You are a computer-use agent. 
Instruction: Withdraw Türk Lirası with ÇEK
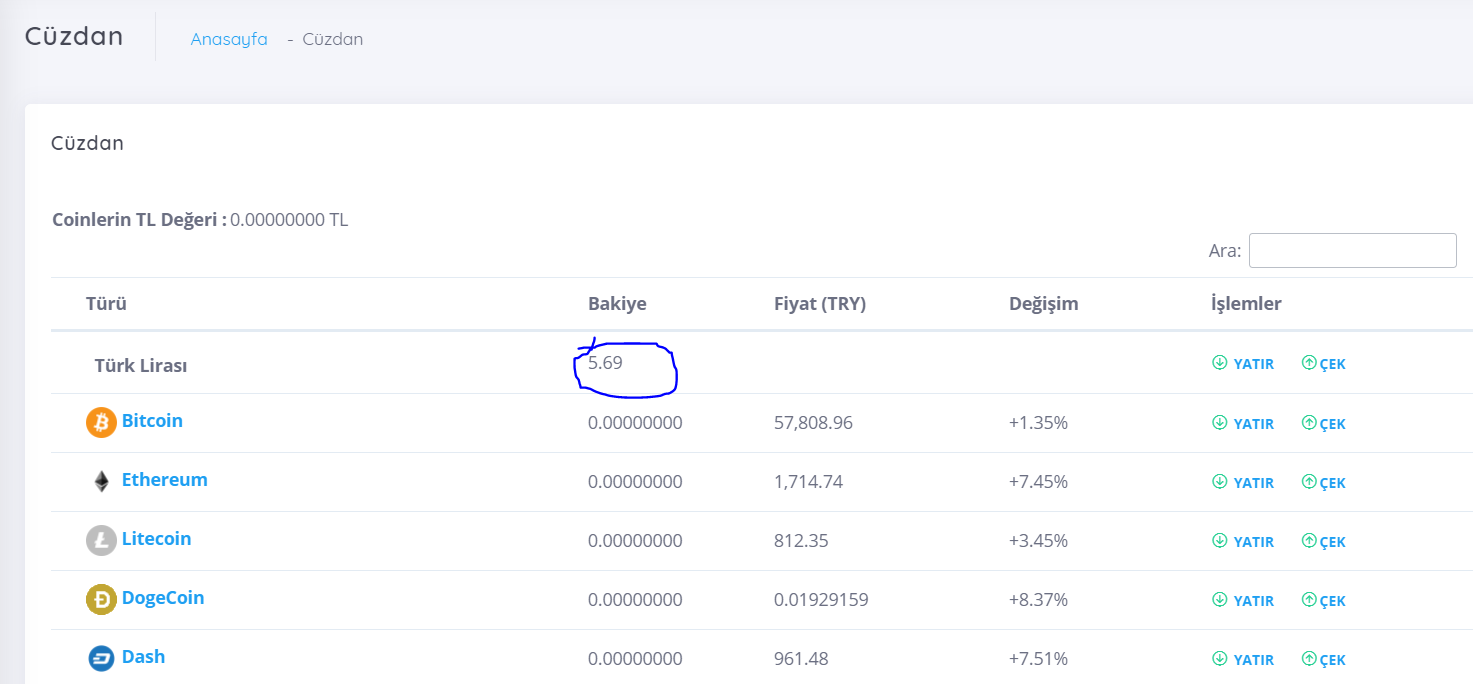[x=1324, y=364]
